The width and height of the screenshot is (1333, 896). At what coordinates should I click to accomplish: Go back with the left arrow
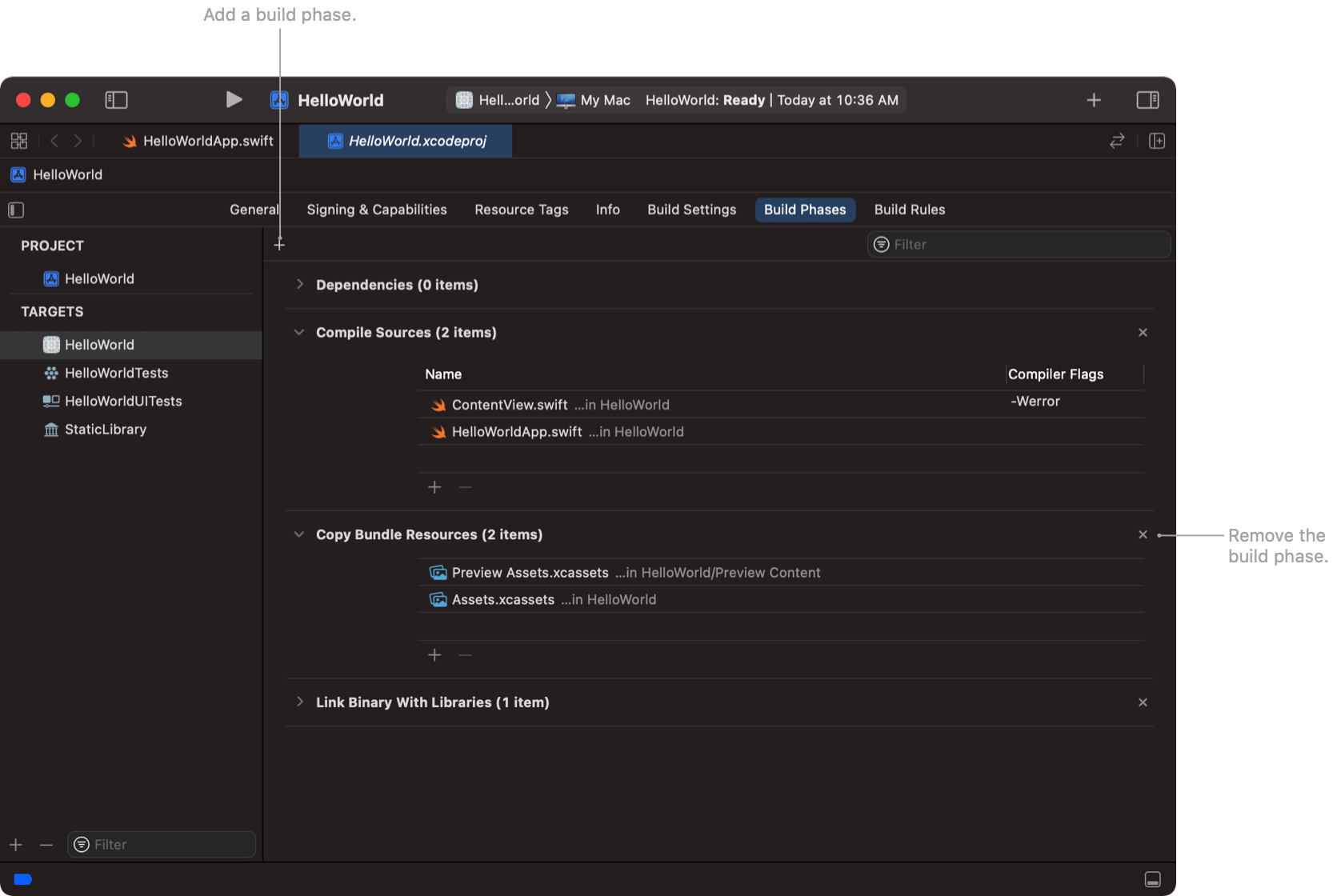coord(54,141)
